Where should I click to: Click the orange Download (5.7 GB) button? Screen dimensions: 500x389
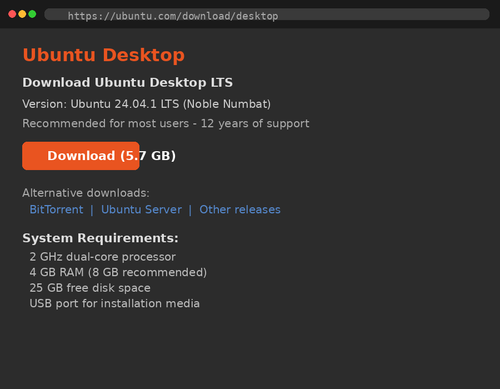tap(81, 156)
